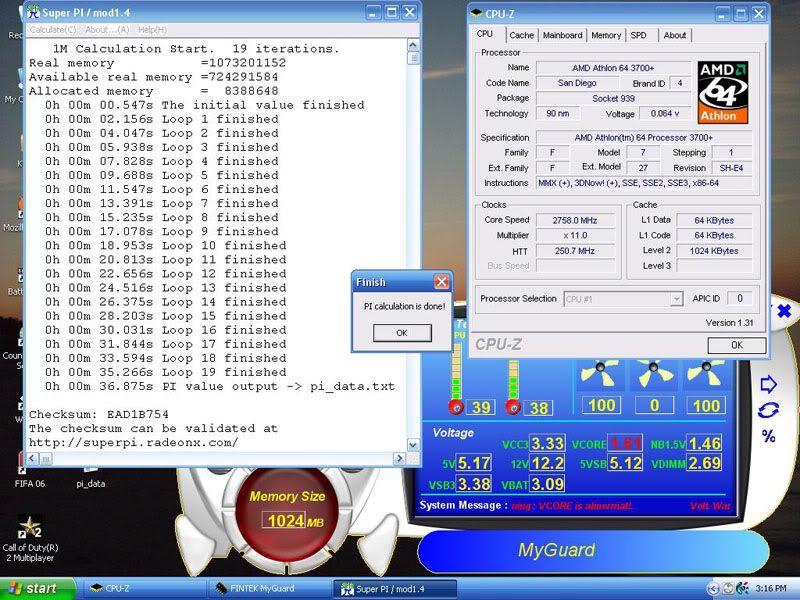Click the first fan icon in MyGuard
Screen dimensions: 800x600
coord(601,373)
